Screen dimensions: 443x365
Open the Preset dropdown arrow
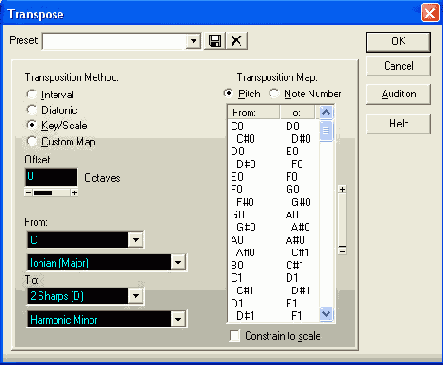click(193, 41)
